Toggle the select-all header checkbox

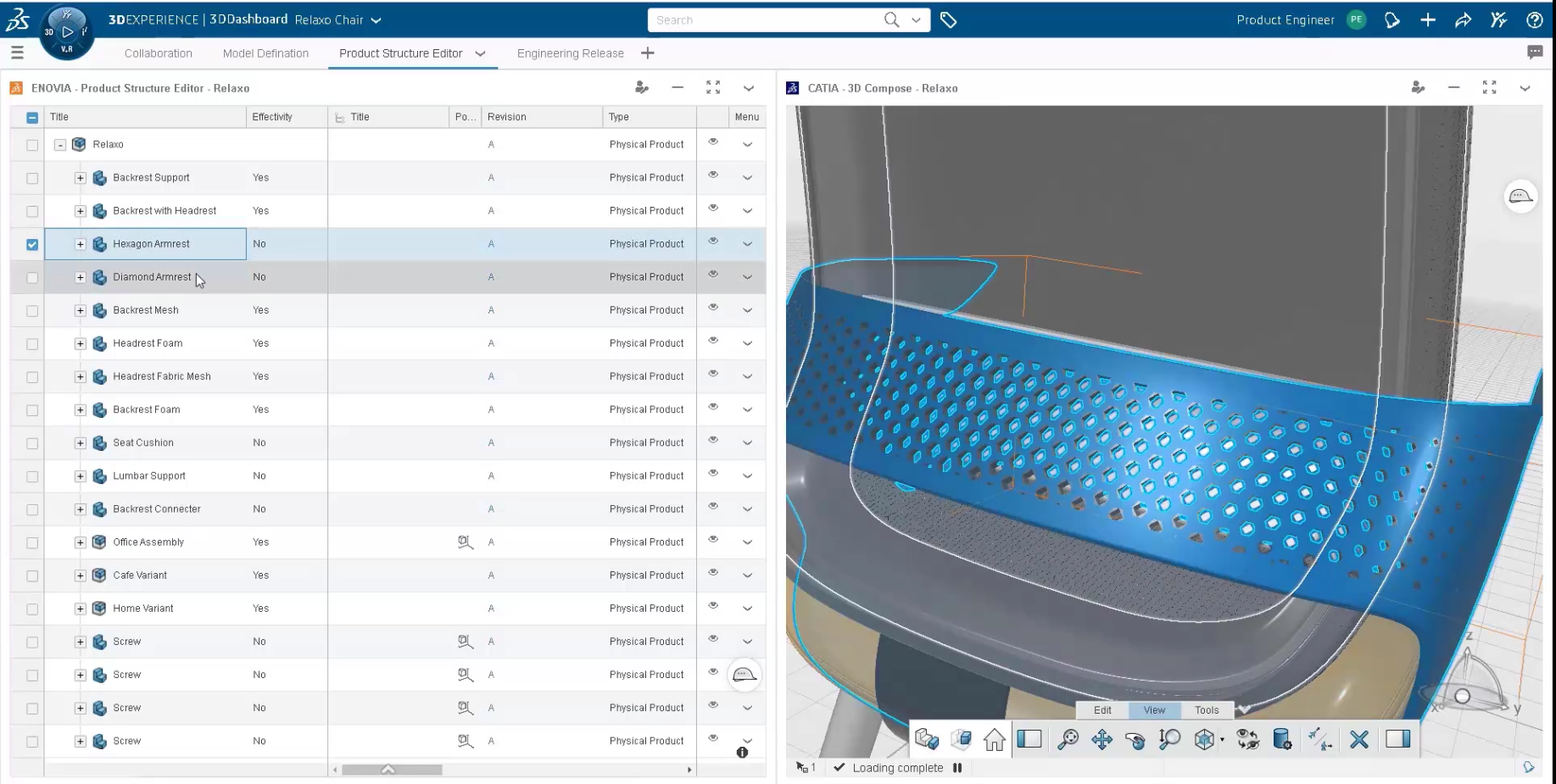[x=32, y=118]
